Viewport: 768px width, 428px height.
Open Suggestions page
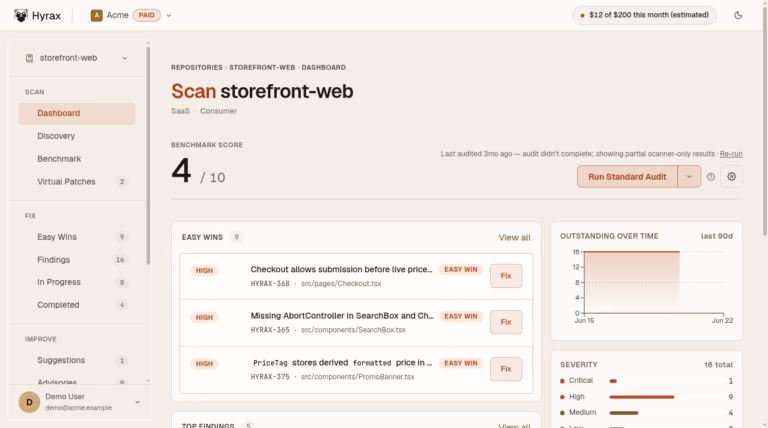(77, 360)
